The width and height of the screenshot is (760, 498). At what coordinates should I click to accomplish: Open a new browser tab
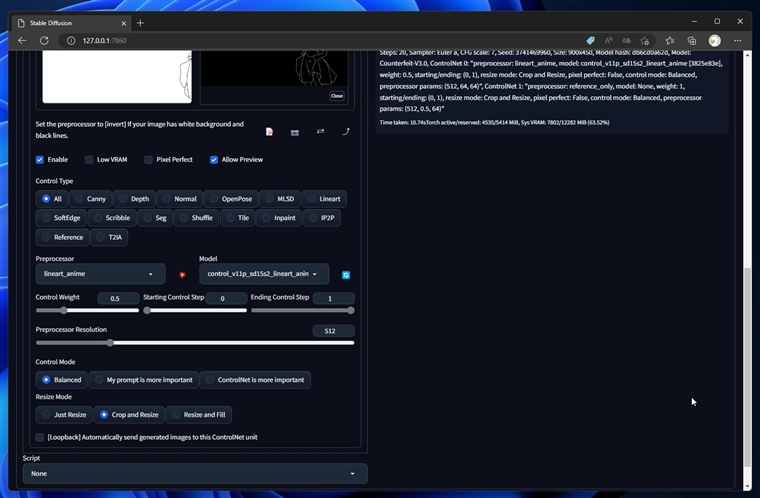coord(140,23)
